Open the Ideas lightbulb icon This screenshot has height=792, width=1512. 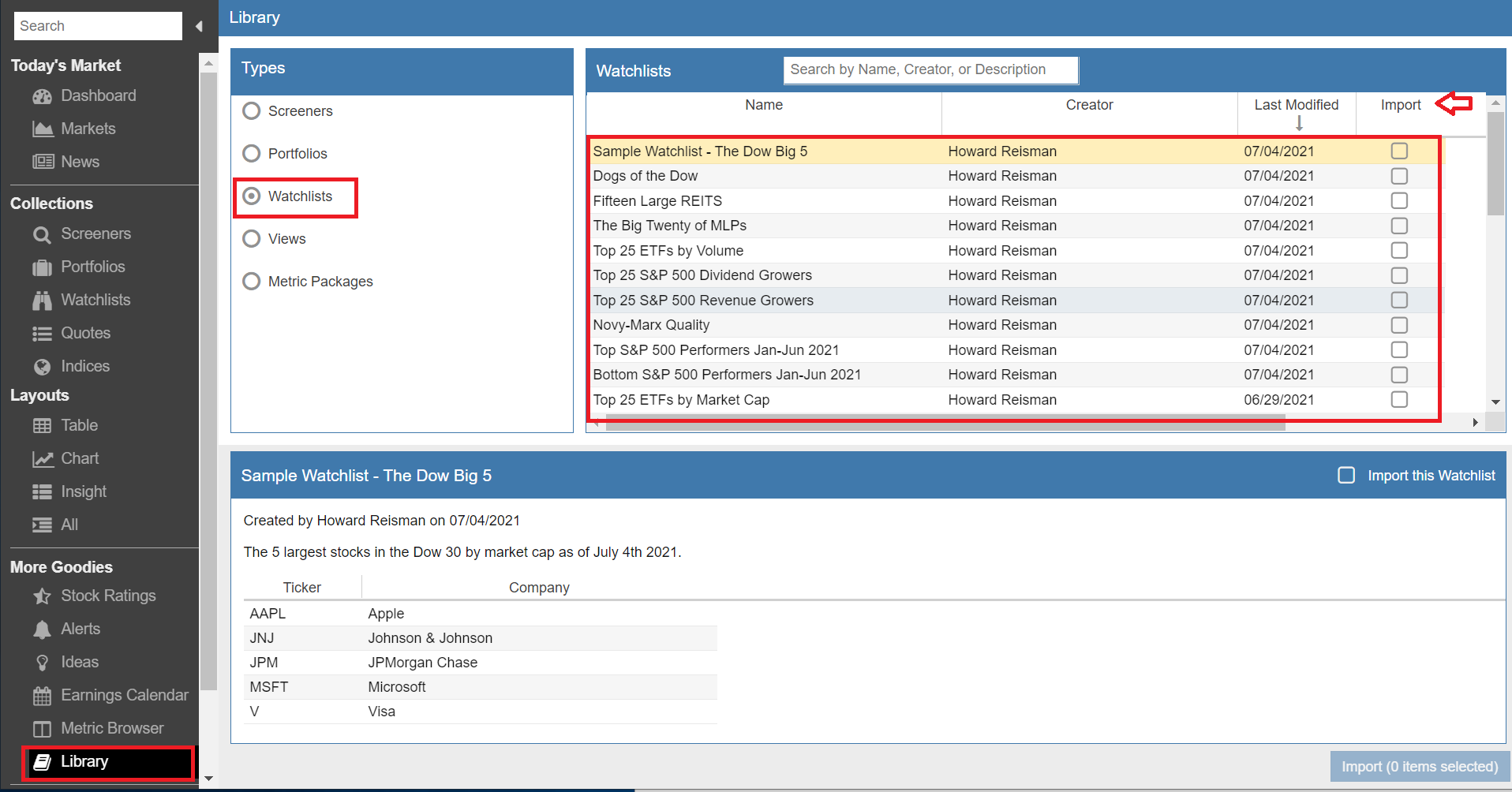coord(42,663)
